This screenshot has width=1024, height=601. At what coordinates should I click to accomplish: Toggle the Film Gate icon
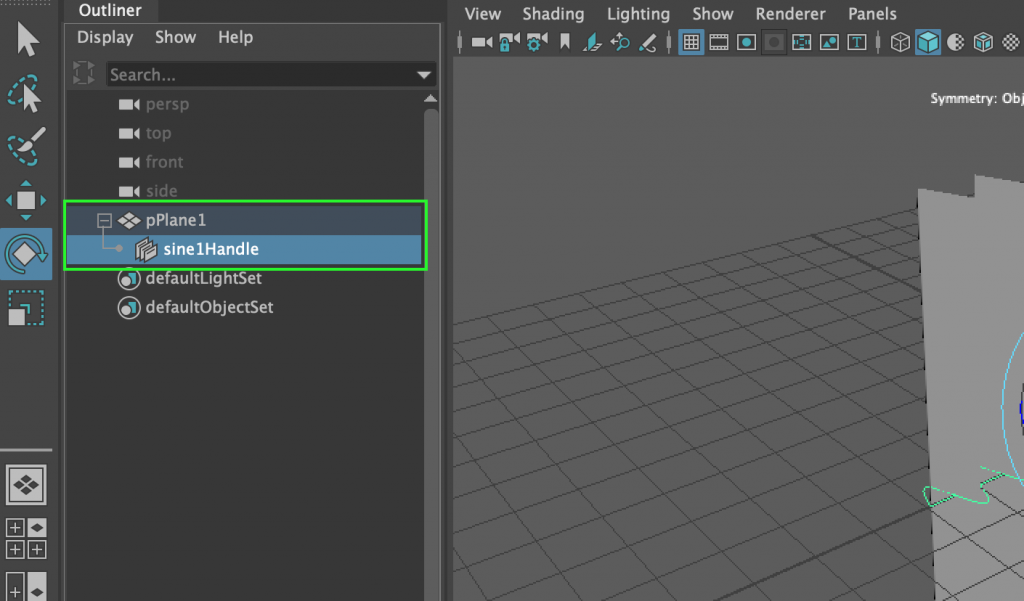(718, 42)
